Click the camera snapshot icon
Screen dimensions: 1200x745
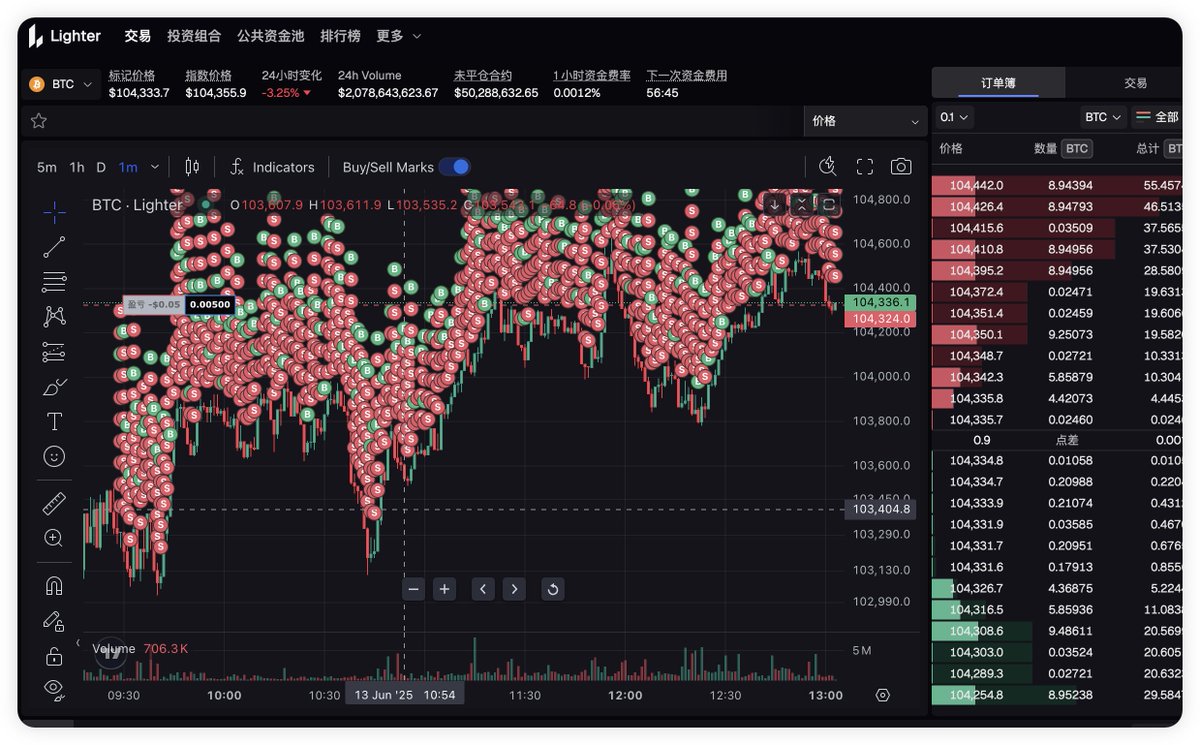point(901,167)
